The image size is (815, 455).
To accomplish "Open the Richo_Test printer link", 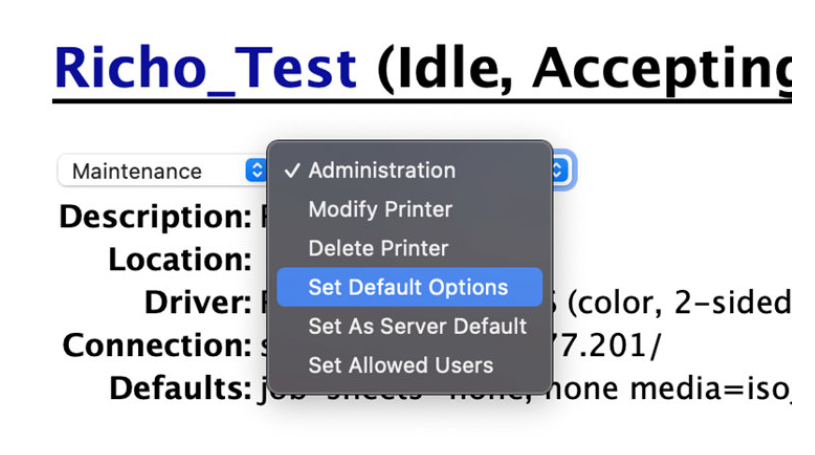I will click(x=205, y=66).
